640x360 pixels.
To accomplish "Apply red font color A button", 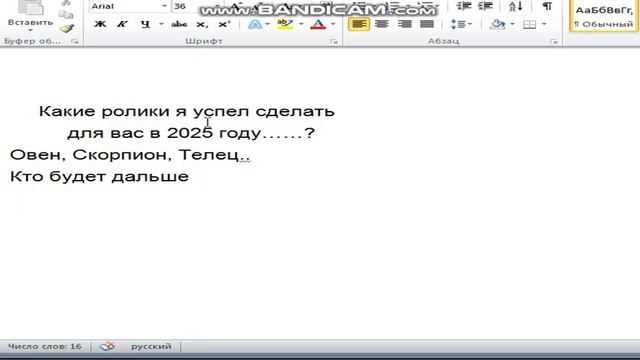I will pos(318,24).
